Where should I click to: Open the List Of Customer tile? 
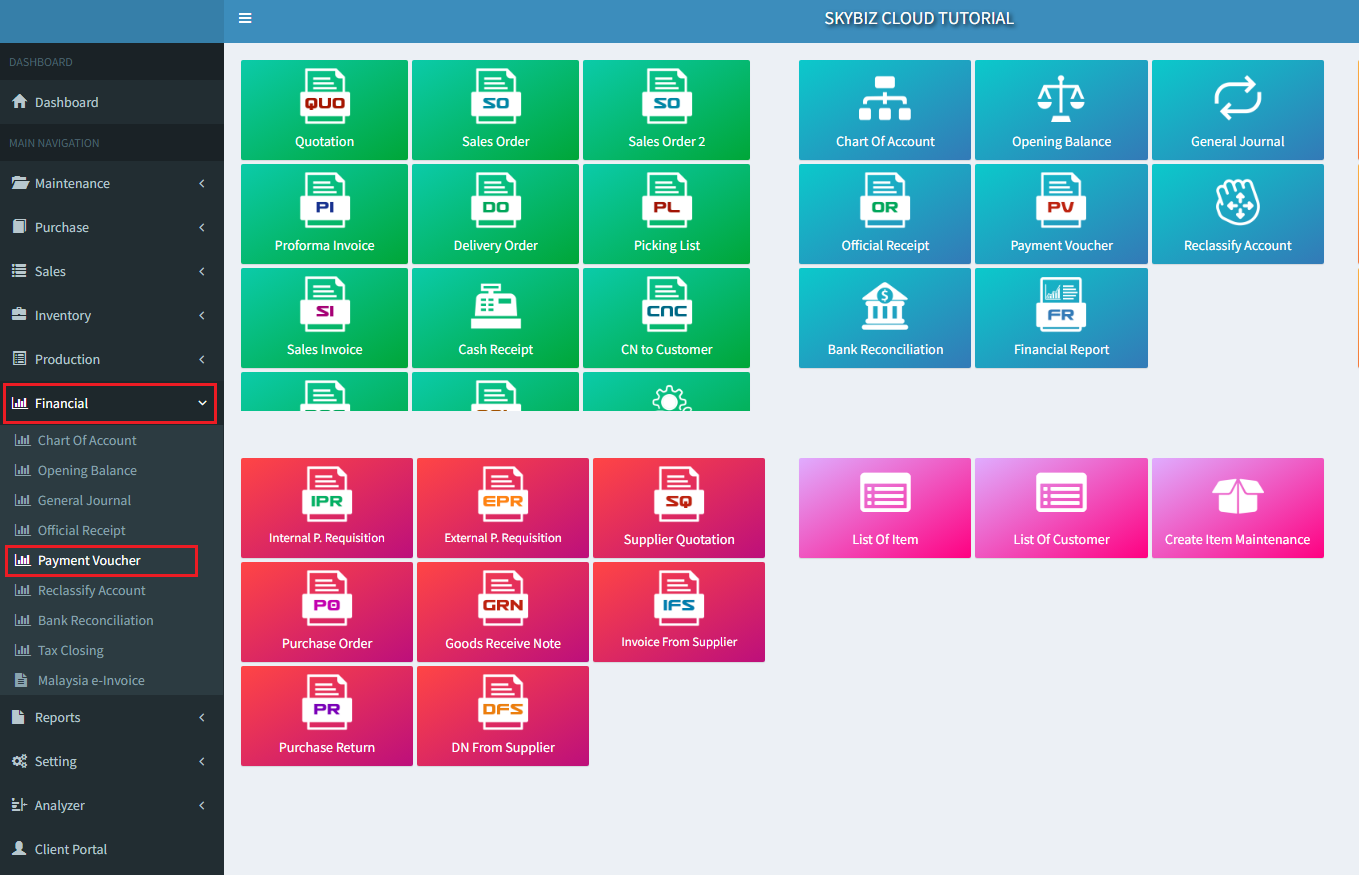[x=1061, y=508]
